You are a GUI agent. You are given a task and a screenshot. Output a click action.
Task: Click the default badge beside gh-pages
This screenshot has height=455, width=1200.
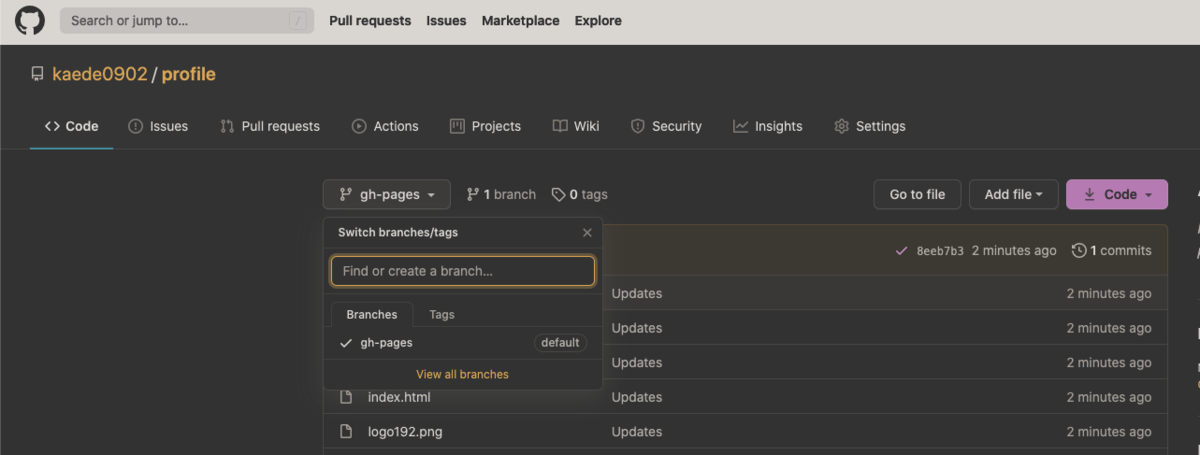tap(560, 342)
